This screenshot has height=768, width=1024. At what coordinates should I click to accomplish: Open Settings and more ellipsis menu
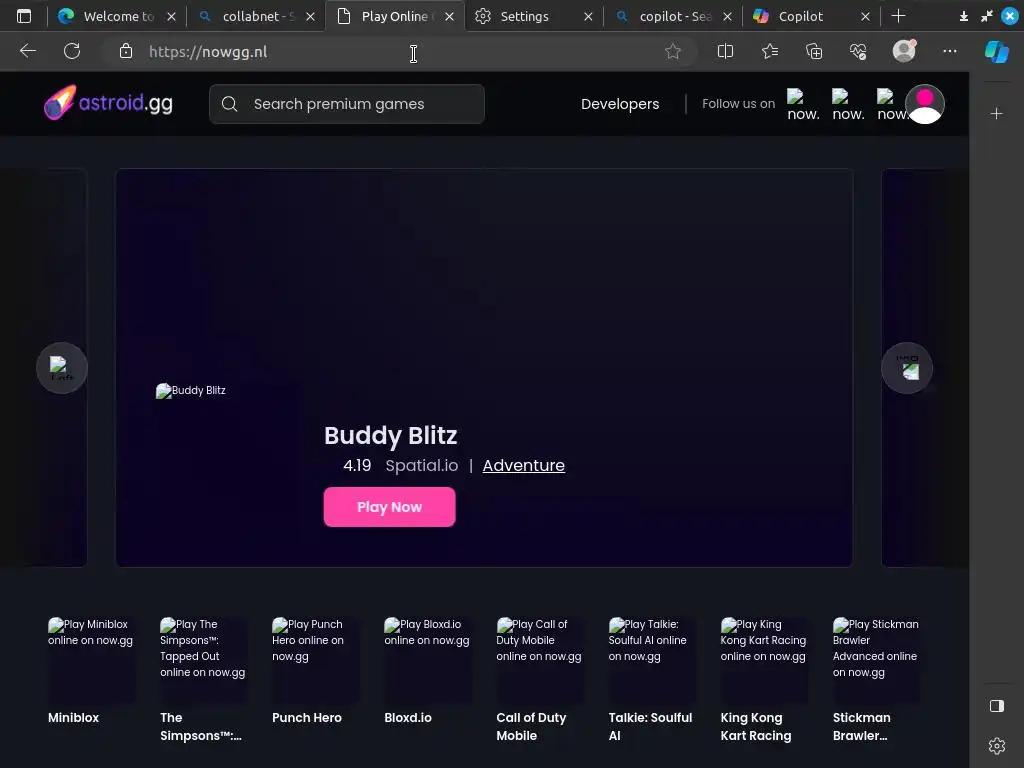[x=950, y=51]
